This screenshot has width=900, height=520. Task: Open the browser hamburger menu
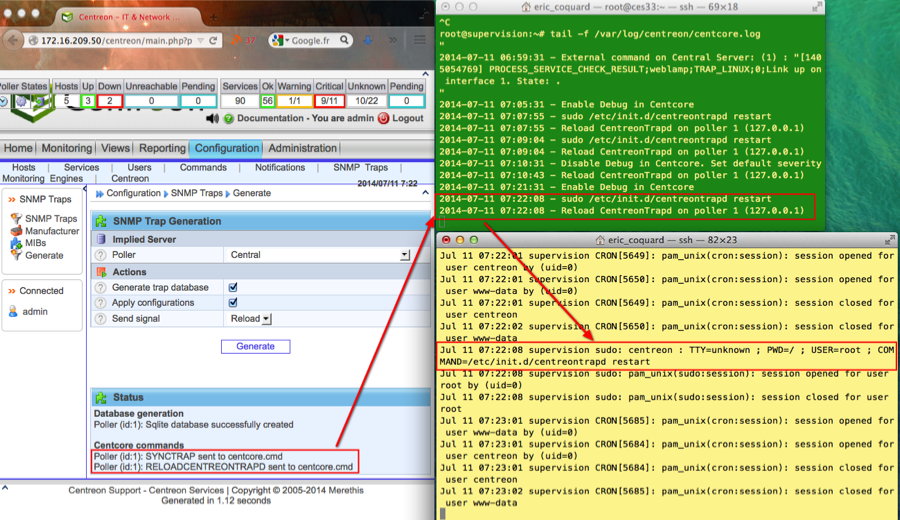coord(420,41)
